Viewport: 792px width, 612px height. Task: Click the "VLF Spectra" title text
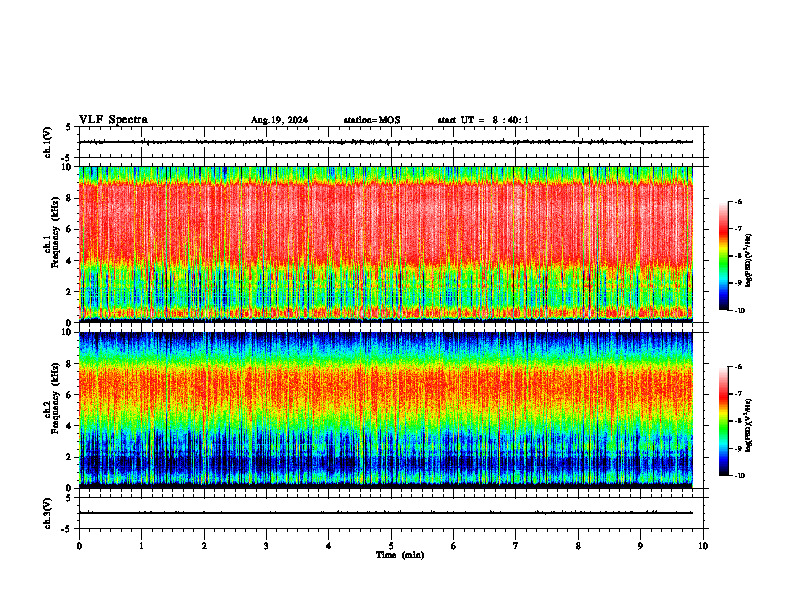click(113, 120)
